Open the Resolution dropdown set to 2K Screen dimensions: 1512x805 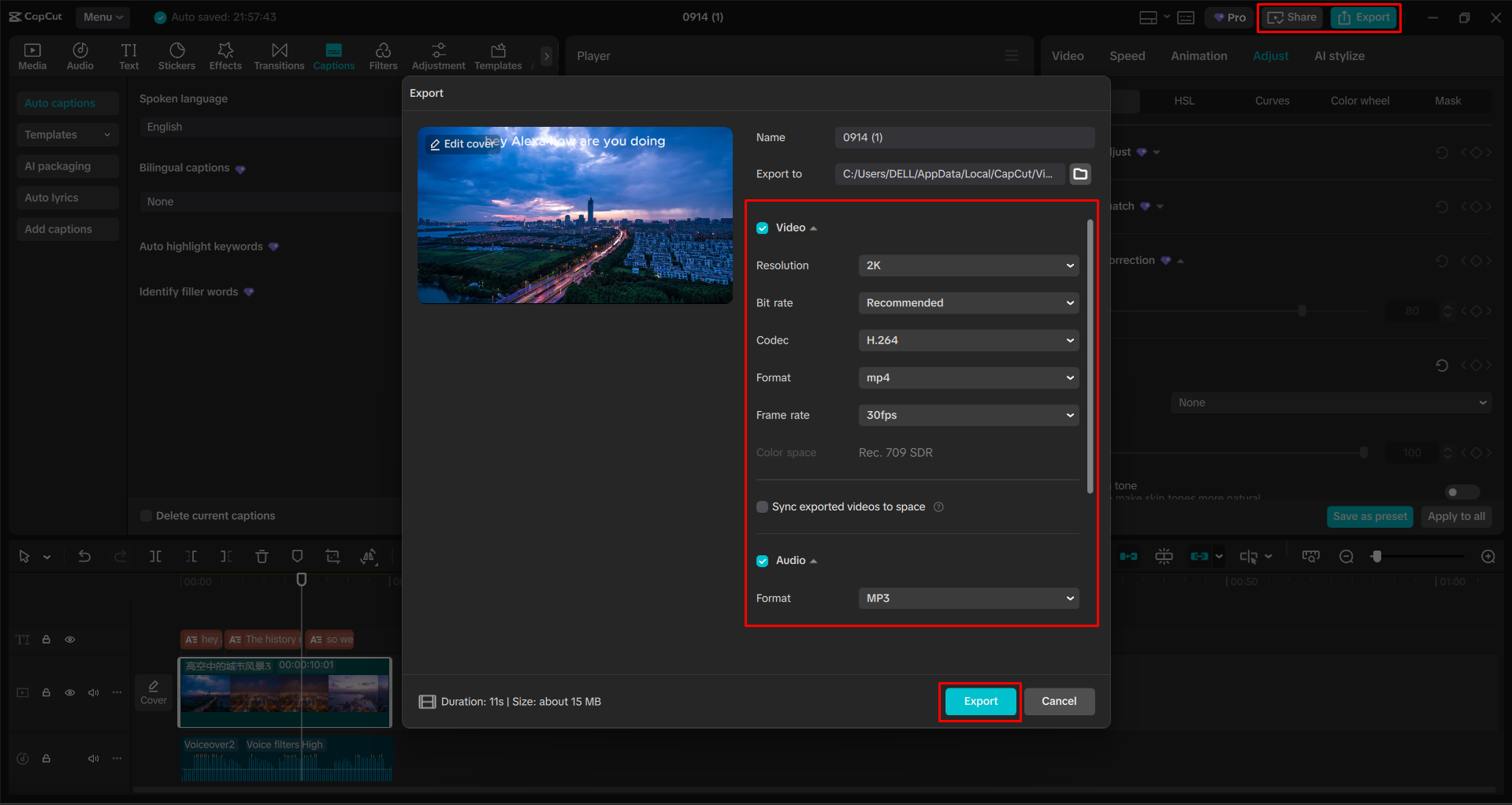[x=968, y=265]
